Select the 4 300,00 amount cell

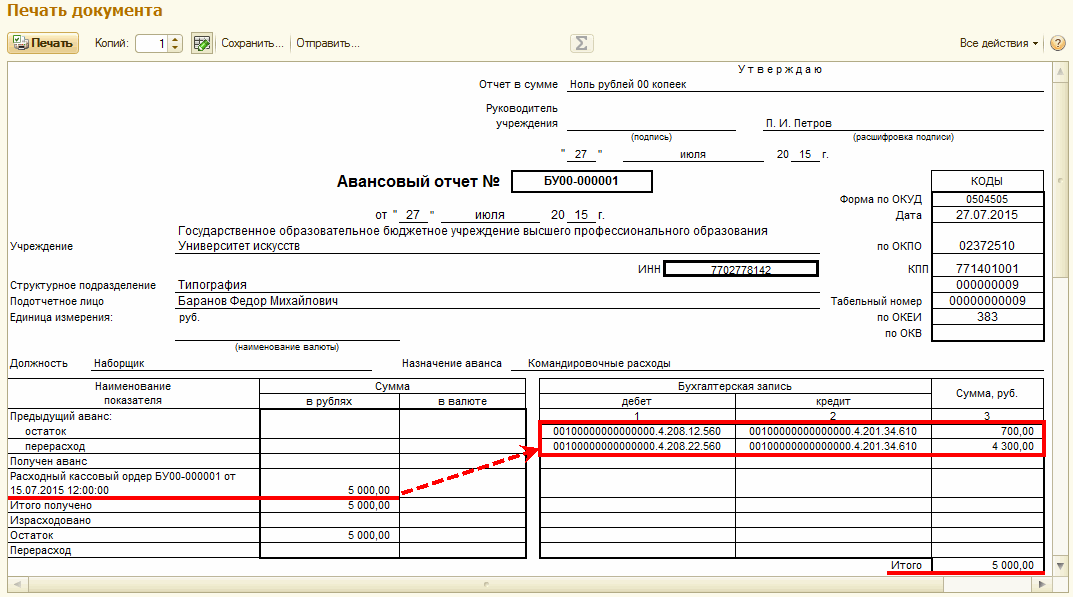tap(987, 446)
